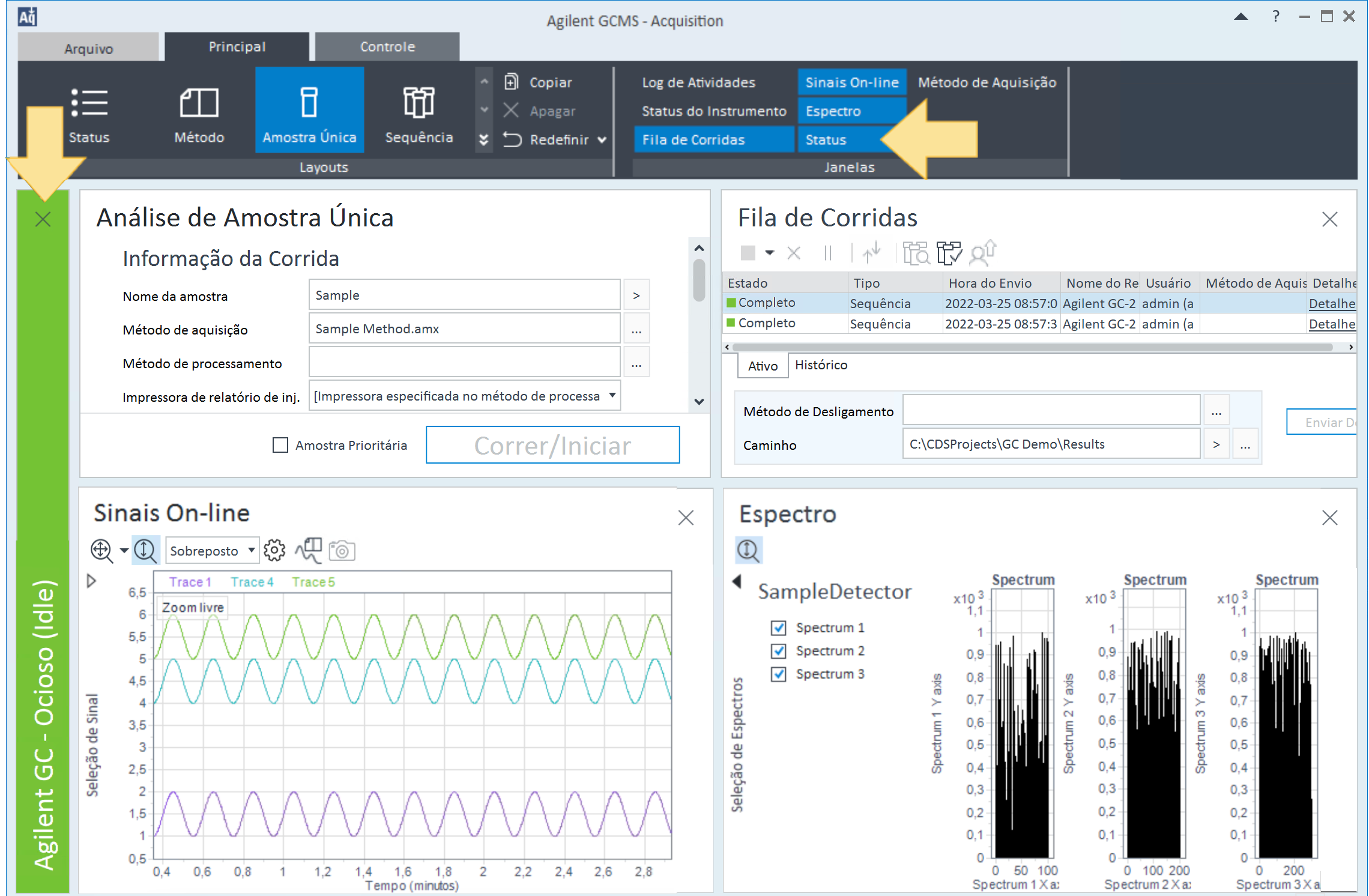Click the stop run icon in Fila de Corridas
Screen dimensions: 1369x896
click(748, 253)
